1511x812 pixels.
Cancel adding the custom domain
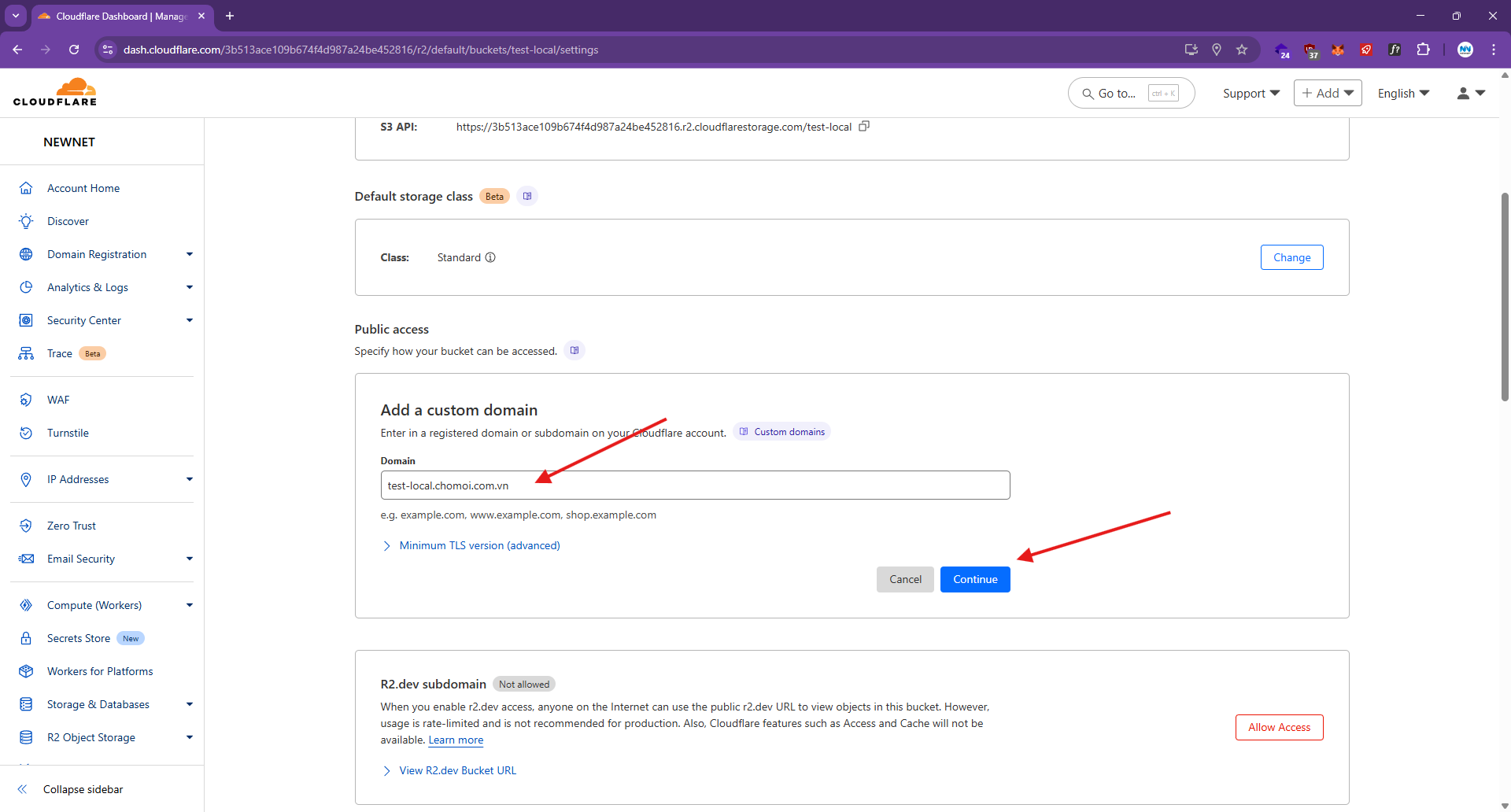point(905,579)
